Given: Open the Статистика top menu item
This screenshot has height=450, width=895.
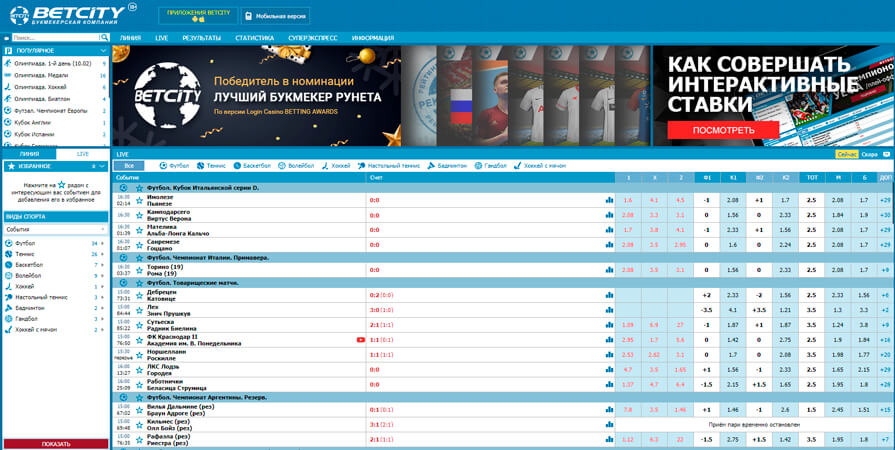Looking at the screenshot, I should (x=255, y=38).
